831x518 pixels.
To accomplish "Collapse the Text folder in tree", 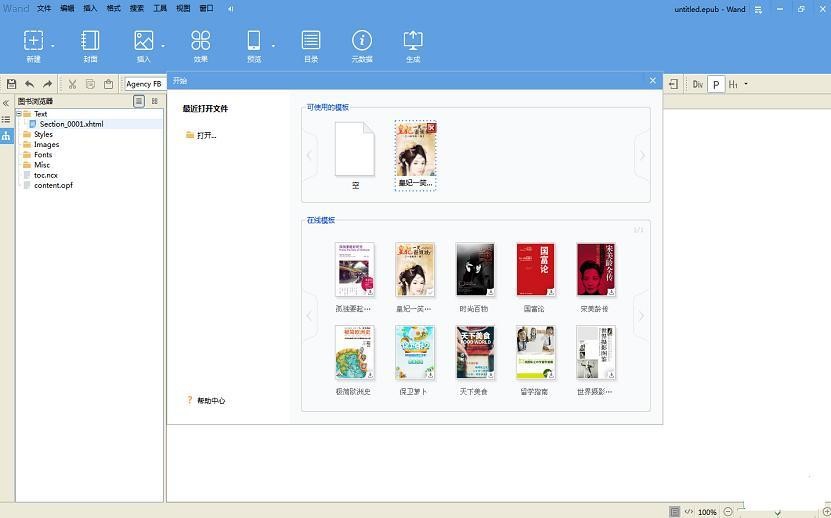I will pos(19,113).
